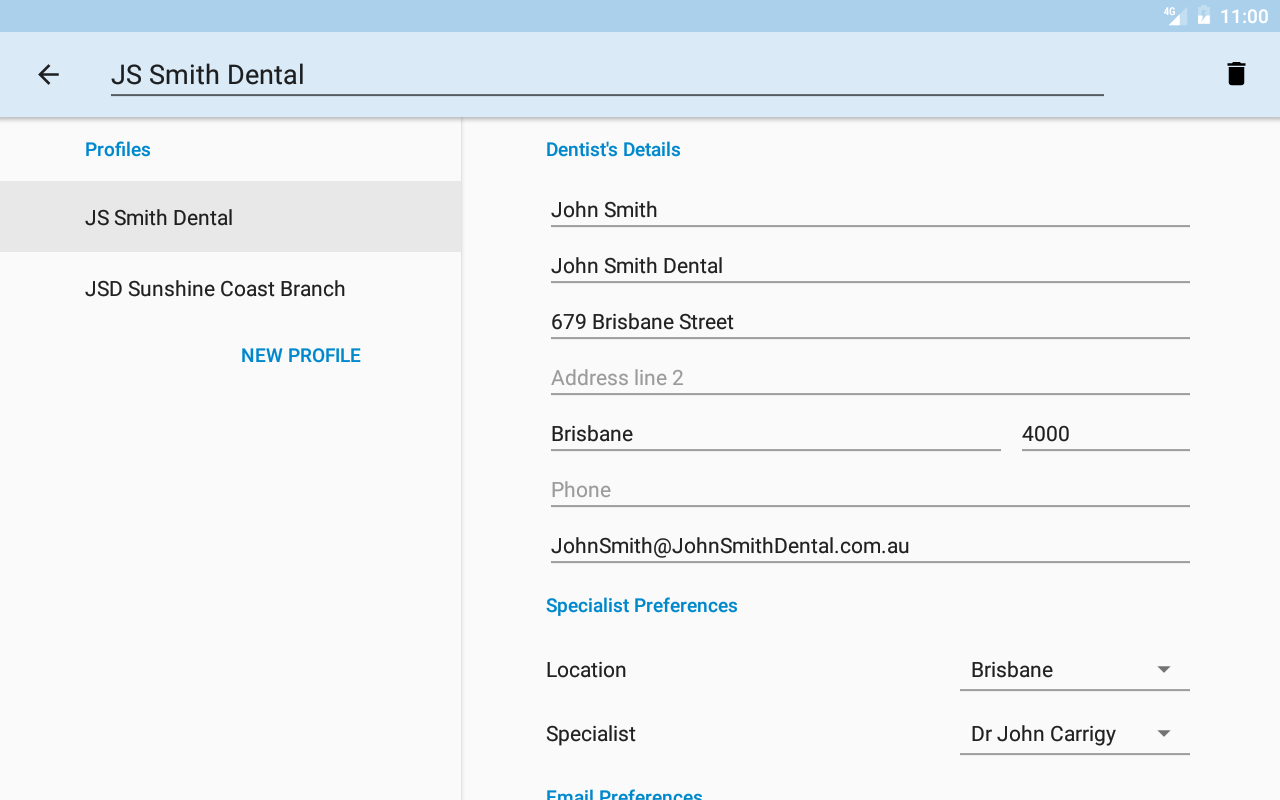The width and height of the screenshot is (1280, 800).
Task: Tap the battery status icon
Action: coord(1204,16)
